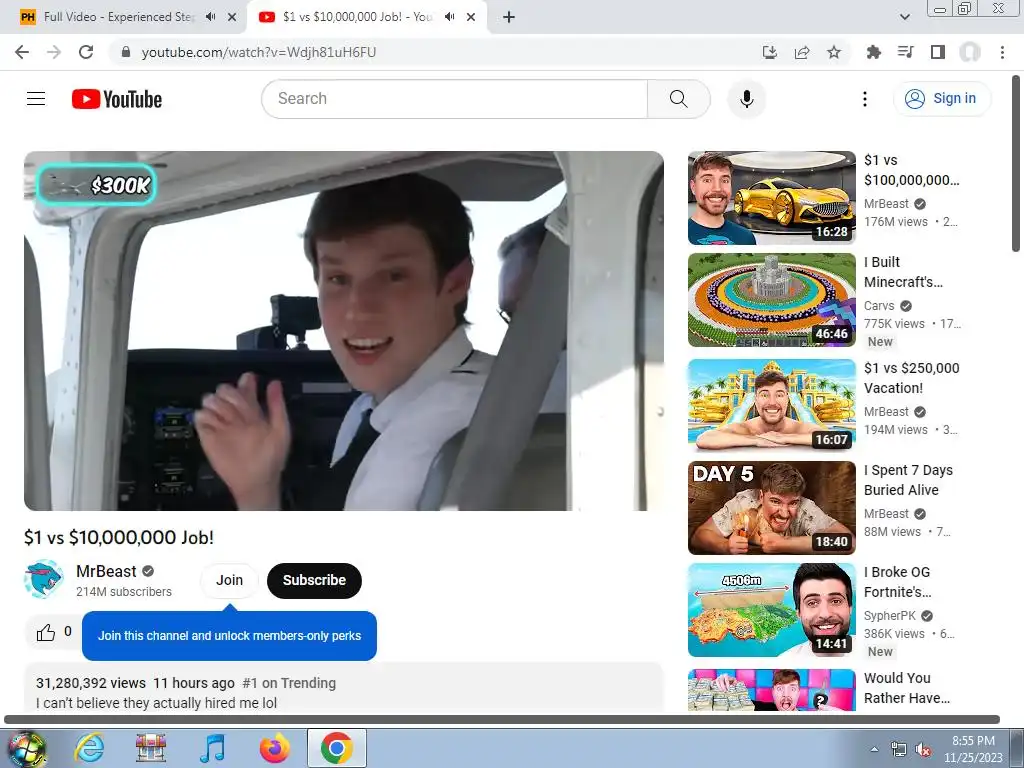Open the Chrome profile avatar
Viewport: 1024px width, 768px height.
pyautogui.click(x=970, y=52)
